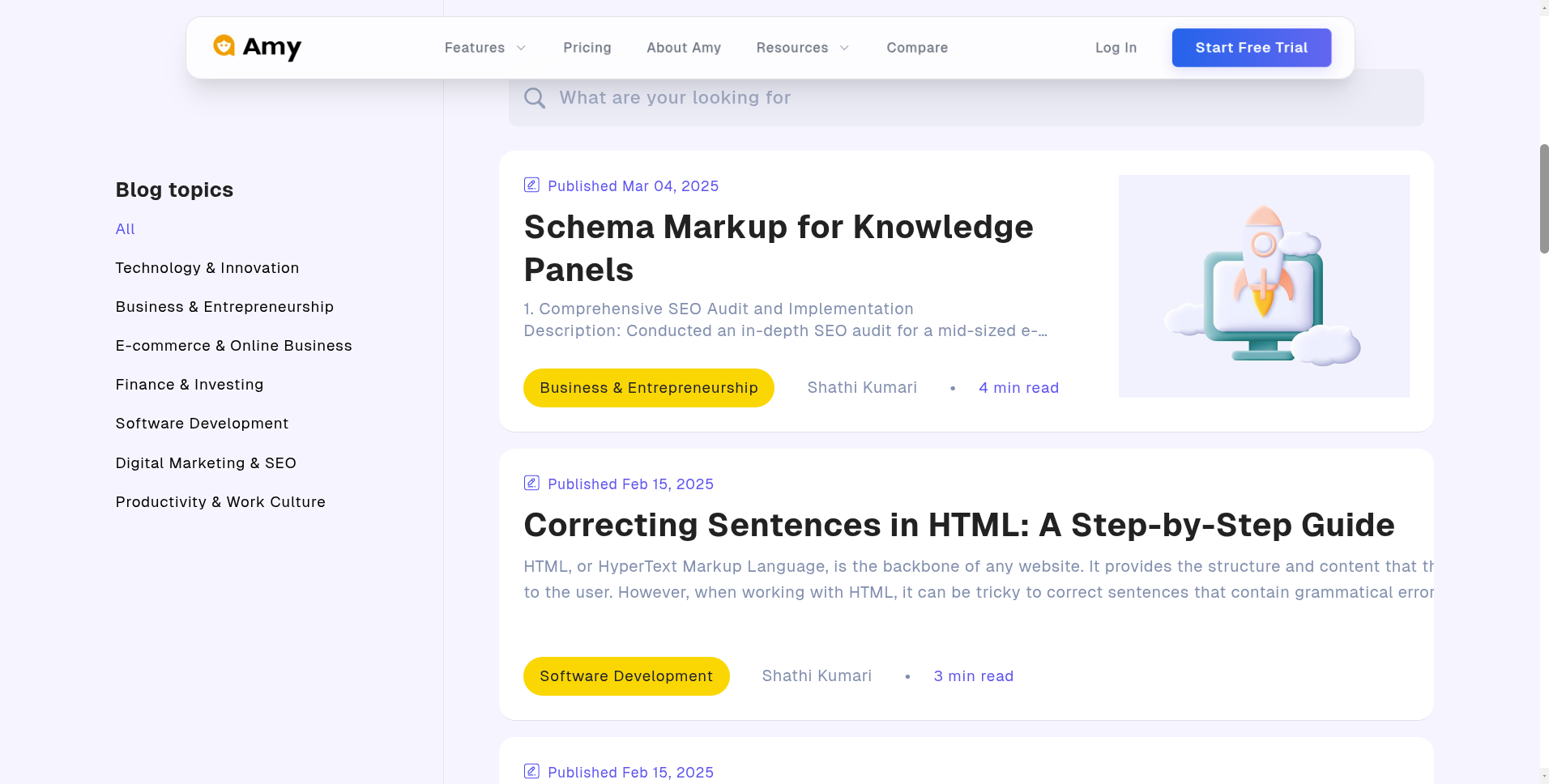Click the Software Development yellow tag
The height and width of the screenshot is (784, 1549).
pyautogui.click(x=625, y=676)
